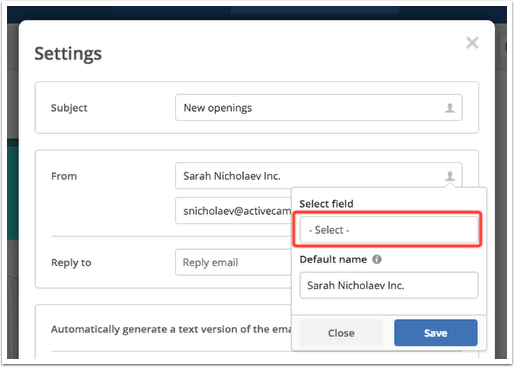Click the Close button in popup
The width and height of the screenshot is (514, 367).
pyautogui.click(x=341, y=333)
